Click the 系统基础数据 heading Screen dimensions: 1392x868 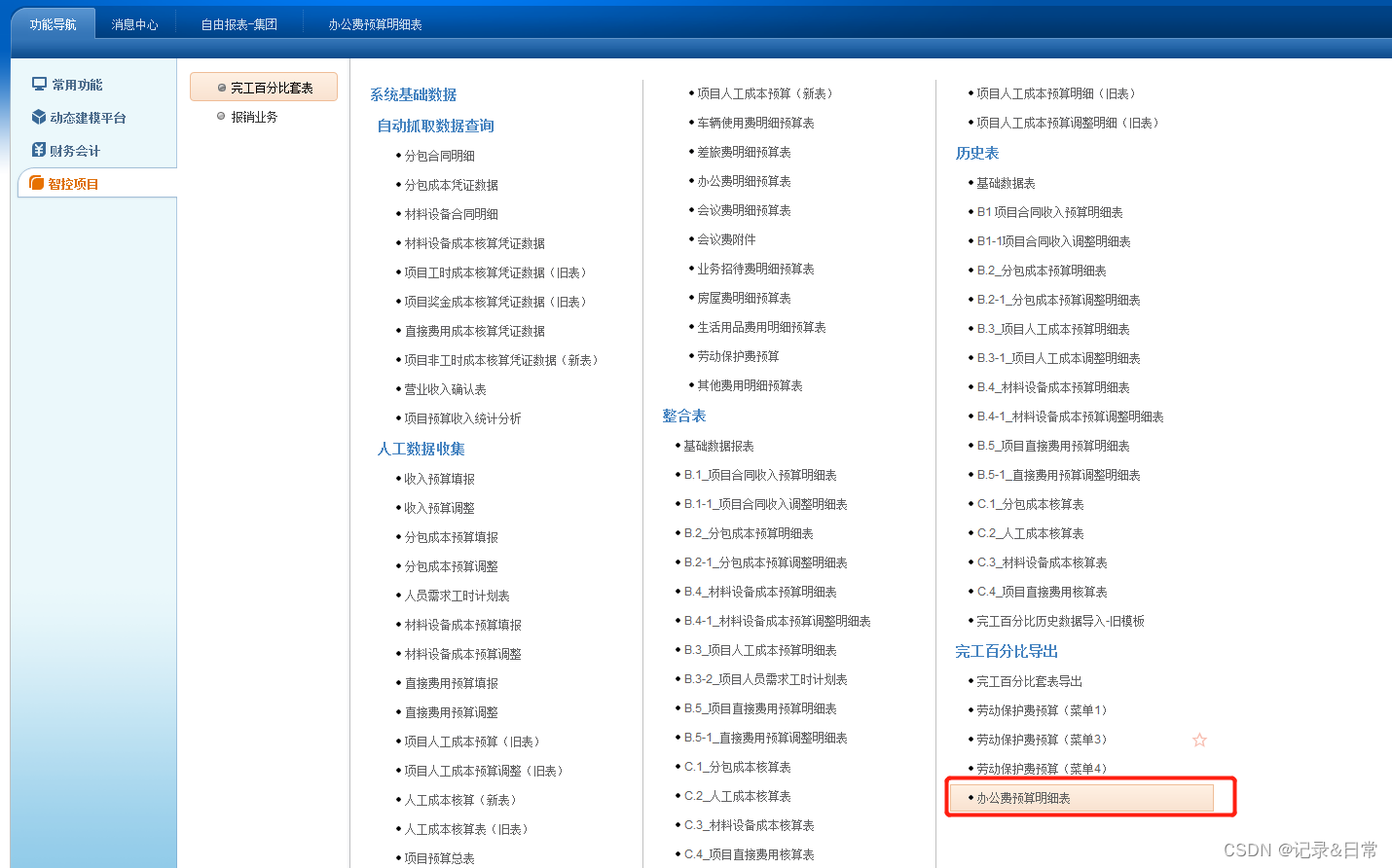(x=413, y=94)
